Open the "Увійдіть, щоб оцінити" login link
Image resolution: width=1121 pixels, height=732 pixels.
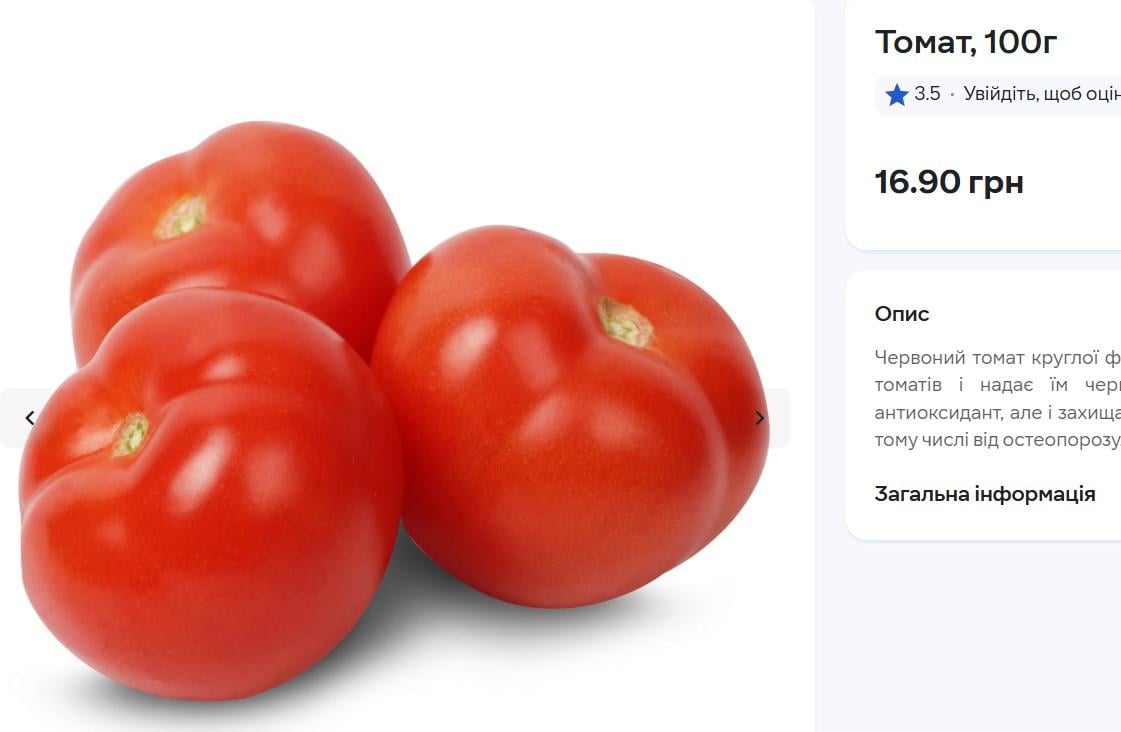click(x=1042, y=94)
